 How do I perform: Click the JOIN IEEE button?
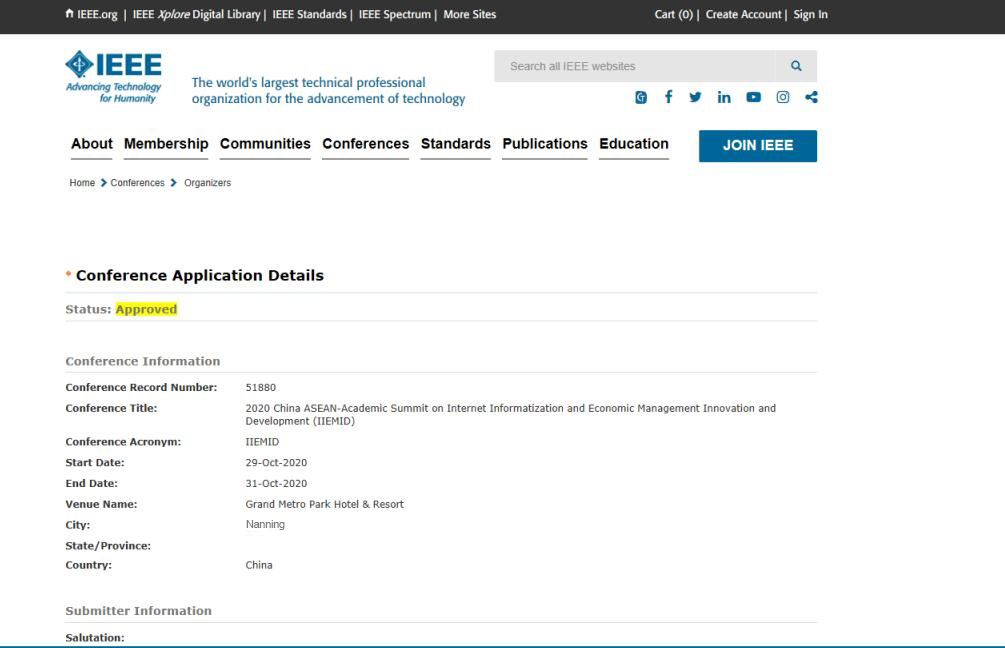pos(758,145)
